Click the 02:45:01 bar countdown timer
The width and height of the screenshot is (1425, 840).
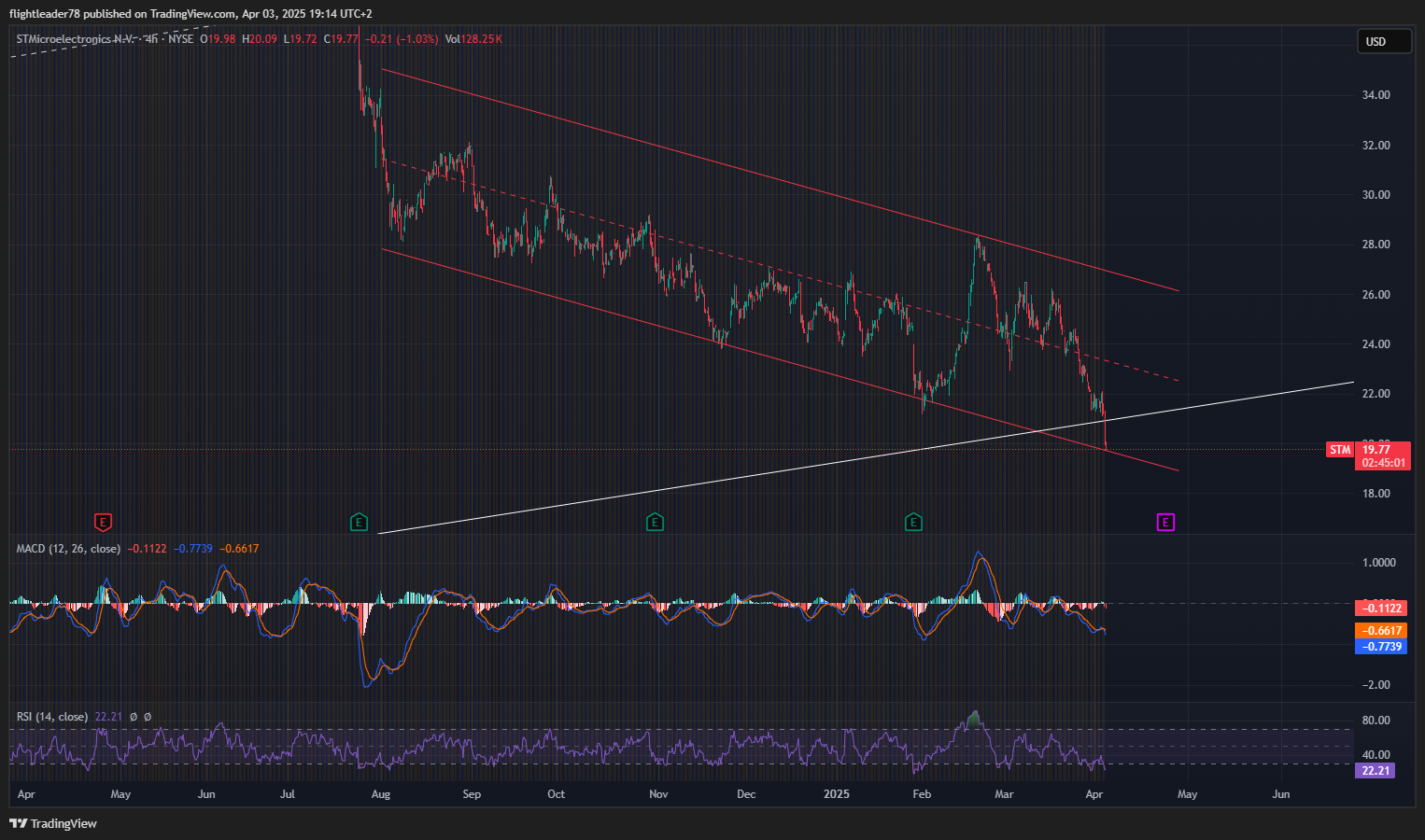tap(1383, 462)
